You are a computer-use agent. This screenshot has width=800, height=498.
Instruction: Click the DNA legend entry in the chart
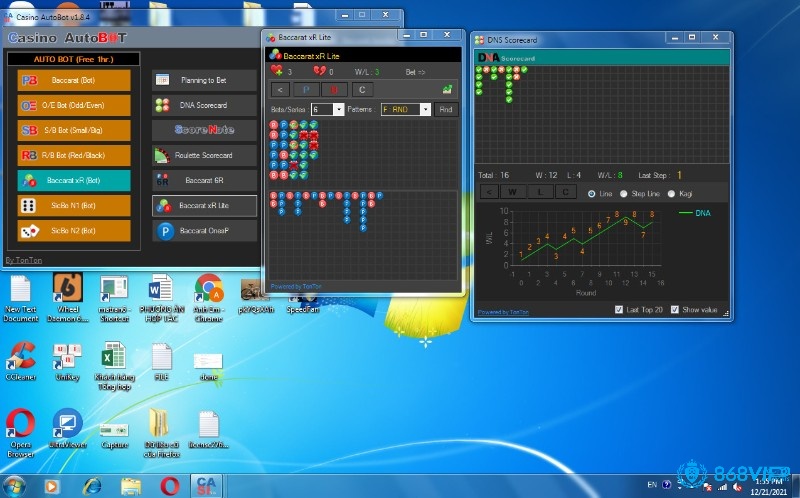click(694, 213)
